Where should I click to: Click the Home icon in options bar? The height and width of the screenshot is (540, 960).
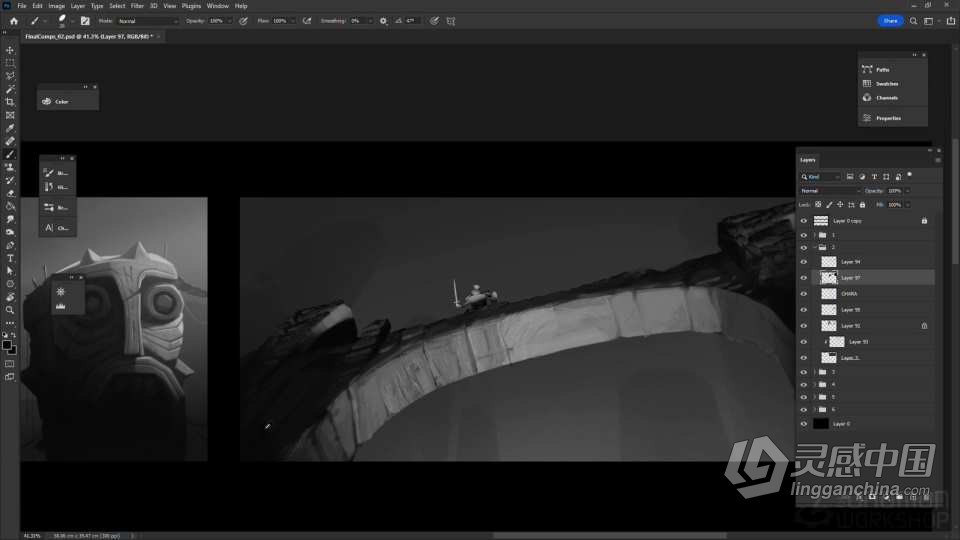tap(13, 21)
